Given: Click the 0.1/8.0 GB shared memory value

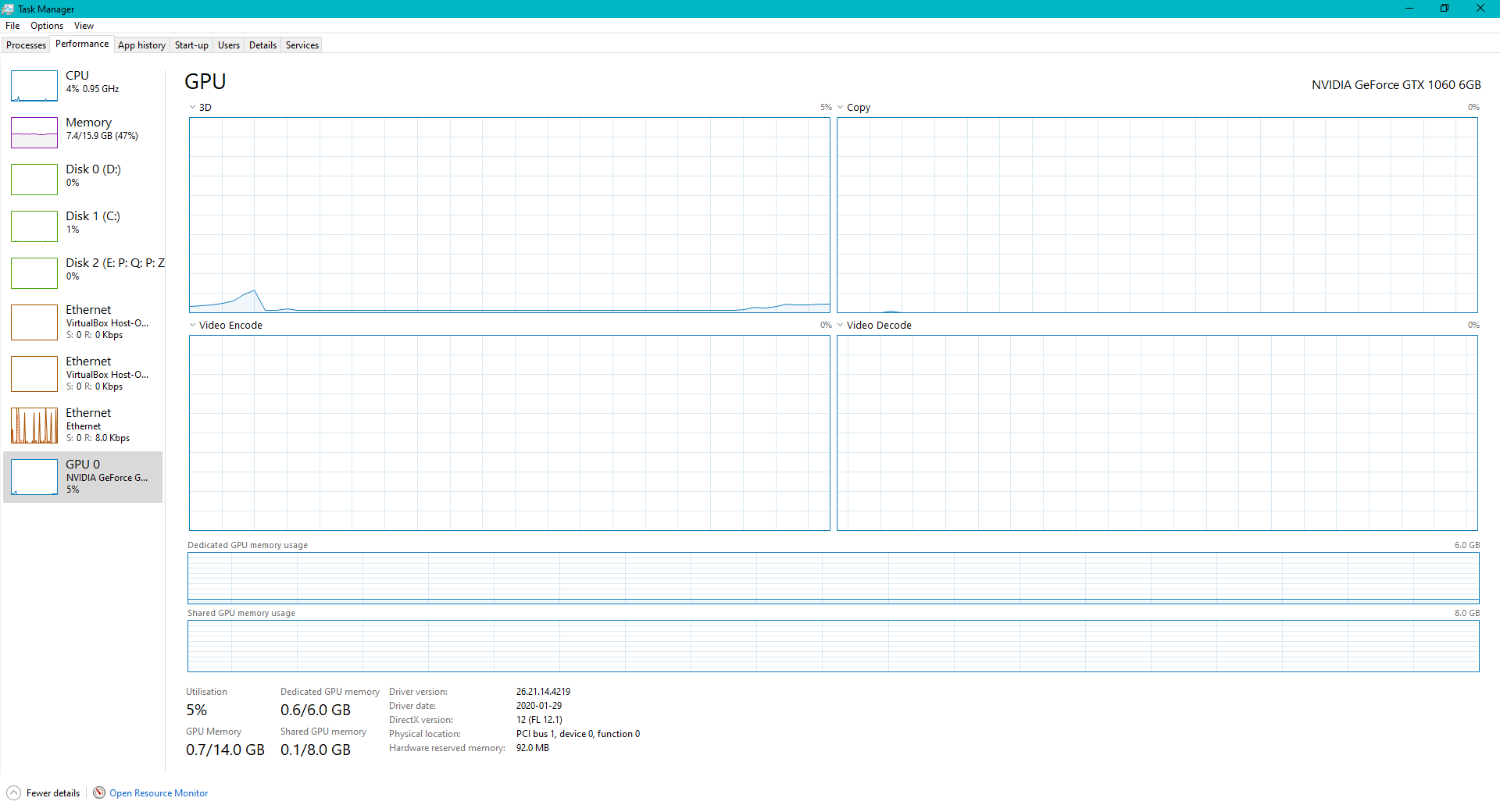Looking at the screenshot, I should tap(316, 750).
